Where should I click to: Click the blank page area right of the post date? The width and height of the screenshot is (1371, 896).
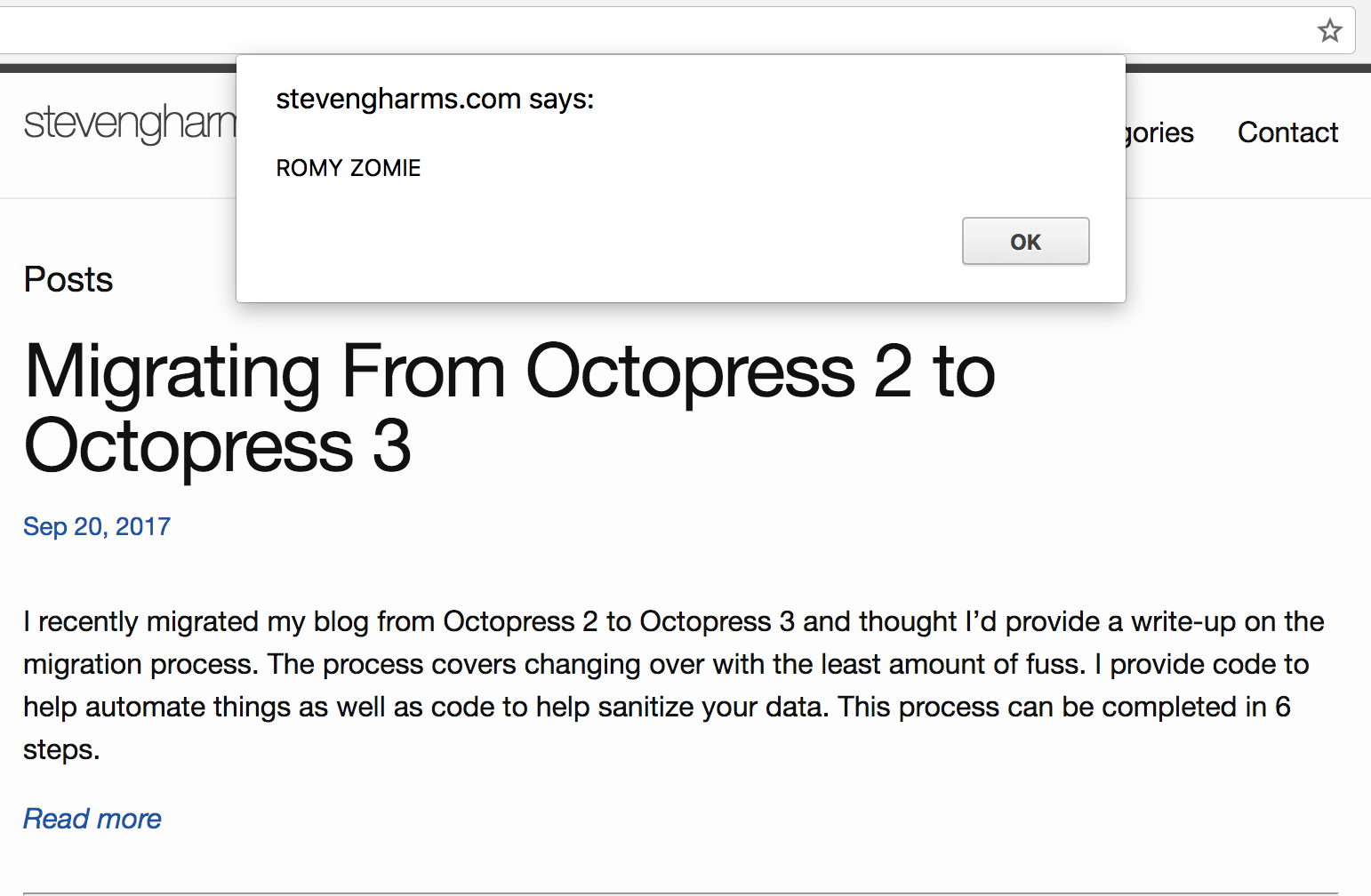711,526
